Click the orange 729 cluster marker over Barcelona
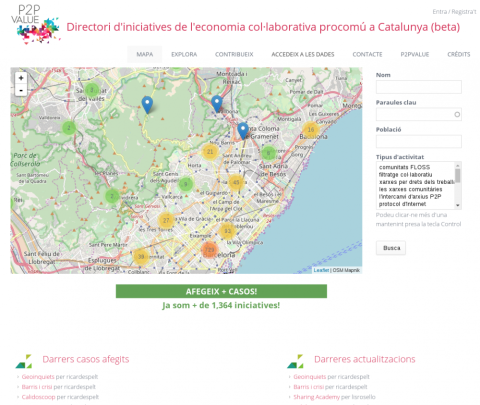Screen dimensions: 480x405 (209, 250)
